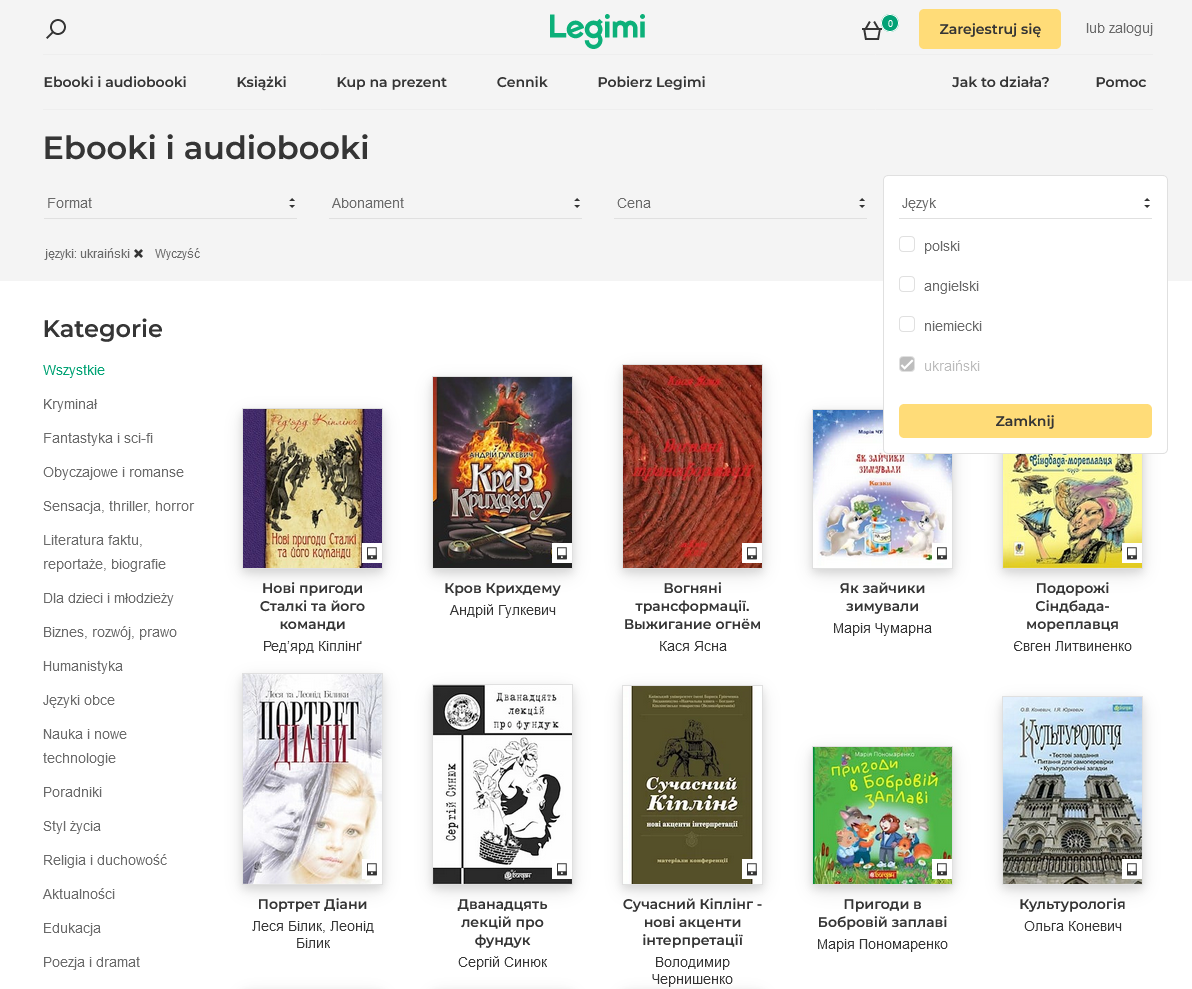
Task: Uncheck the ukraiński language checkbox
Action: pyautogui.click(x=907, y=365)
